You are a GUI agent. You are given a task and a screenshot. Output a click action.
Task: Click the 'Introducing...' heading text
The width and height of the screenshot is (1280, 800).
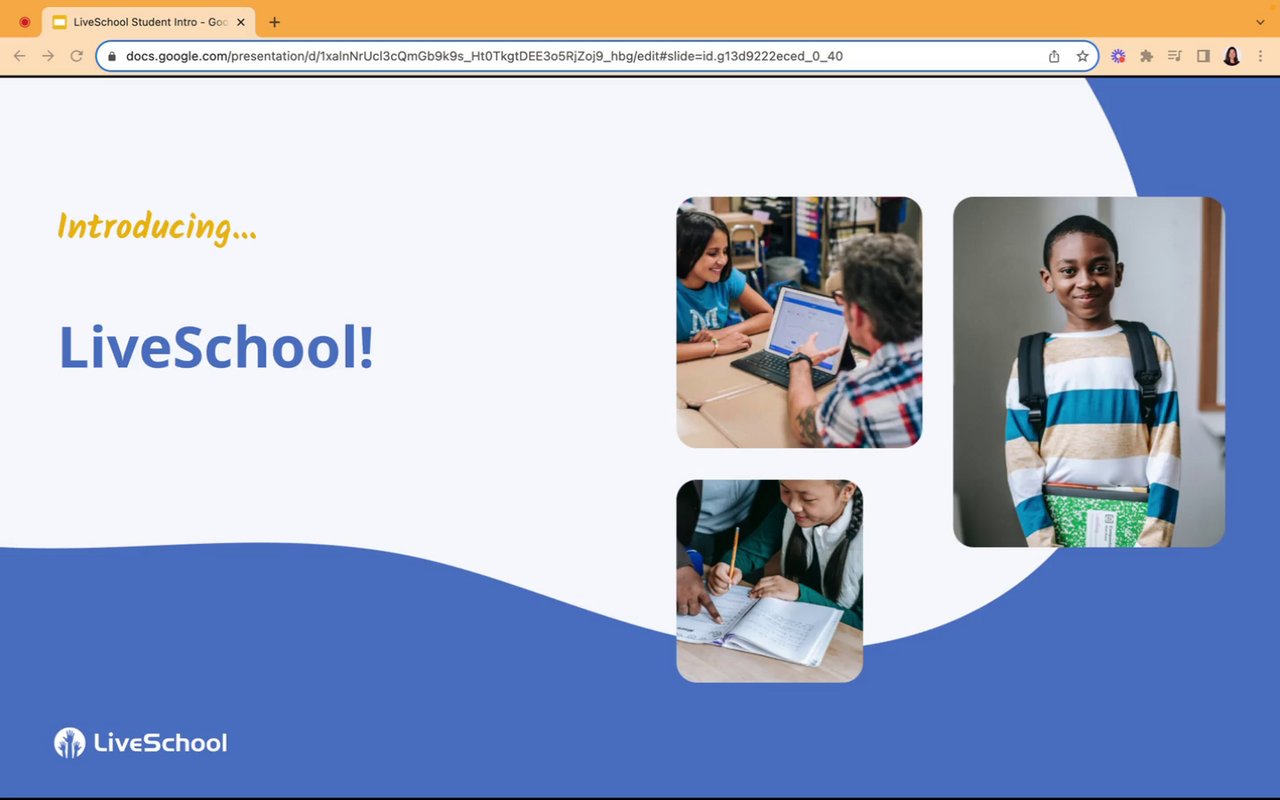point(156,227)
